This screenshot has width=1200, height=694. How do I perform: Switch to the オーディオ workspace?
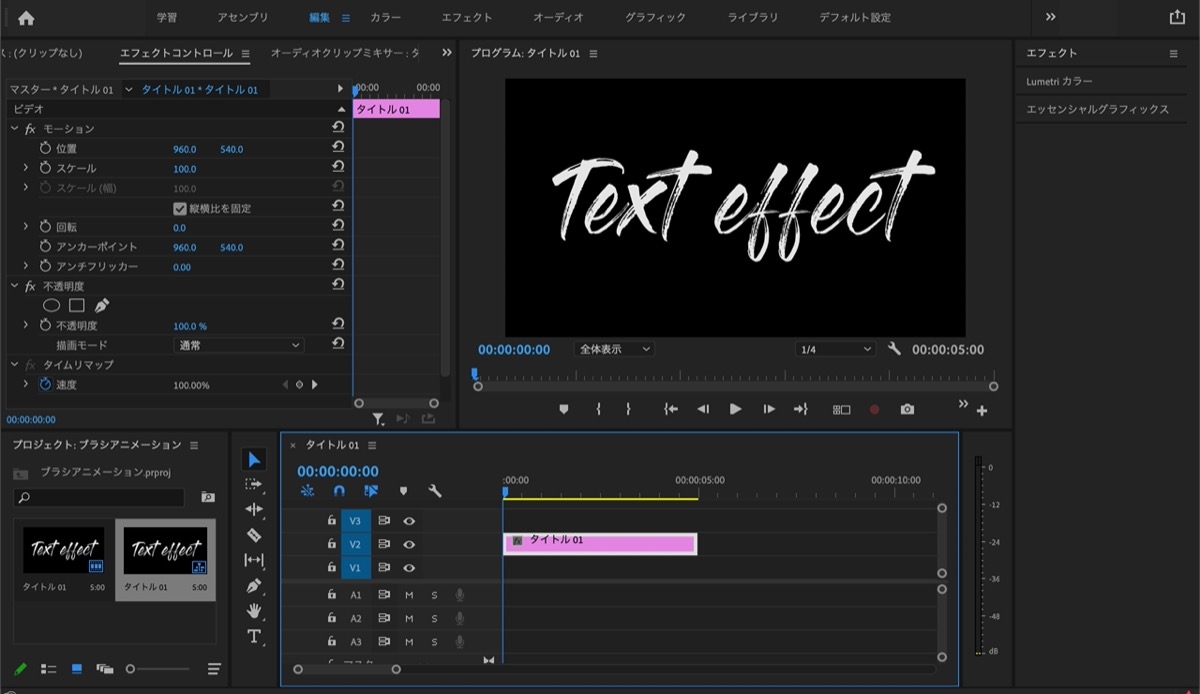558,18
